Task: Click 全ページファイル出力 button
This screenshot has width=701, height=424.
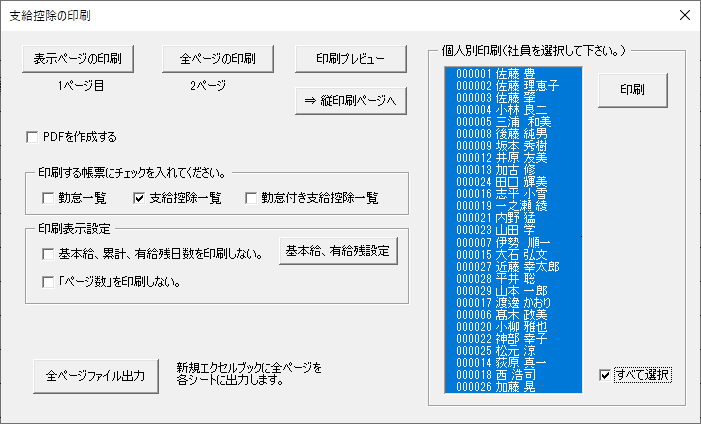Action: point(96,376)
